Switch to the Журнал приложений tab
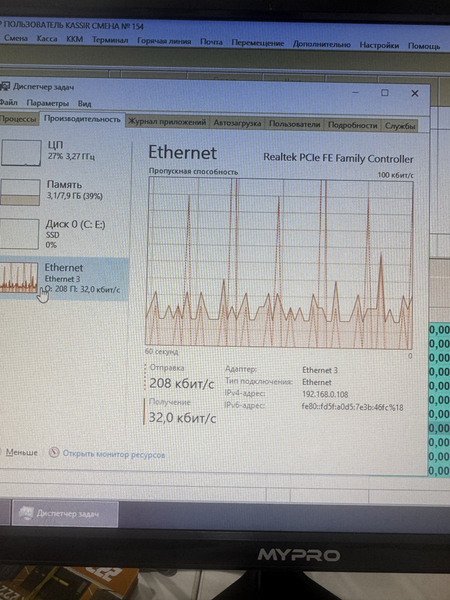The image size is (450, 600). pos(167,122)
